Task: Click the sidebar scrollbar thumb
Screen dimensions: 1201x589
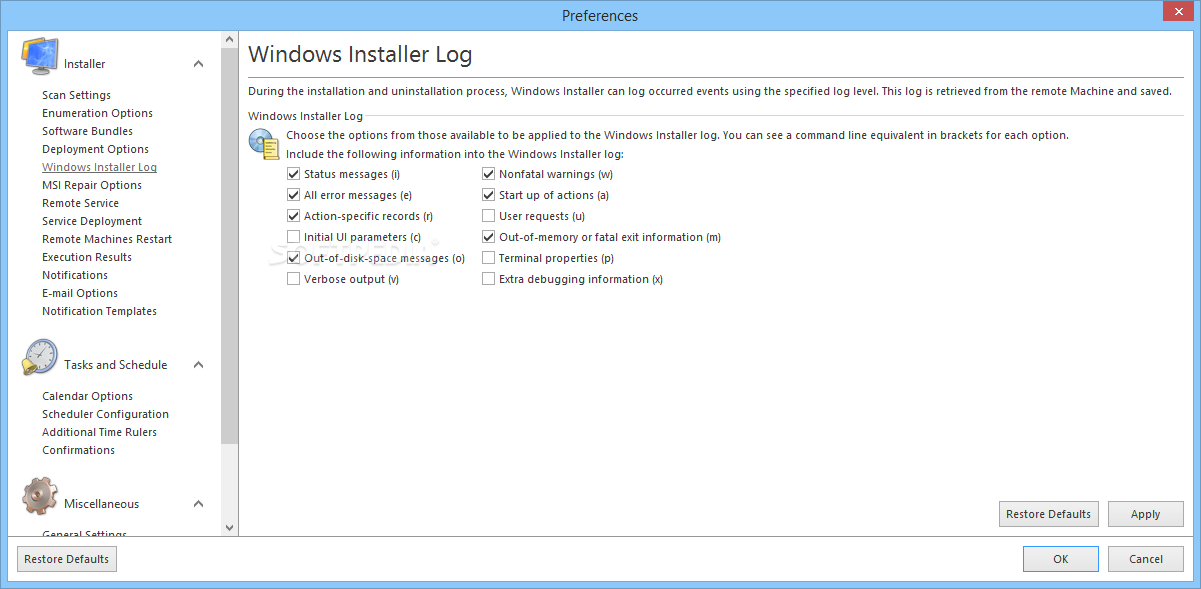Action: [x=230, y=246]
